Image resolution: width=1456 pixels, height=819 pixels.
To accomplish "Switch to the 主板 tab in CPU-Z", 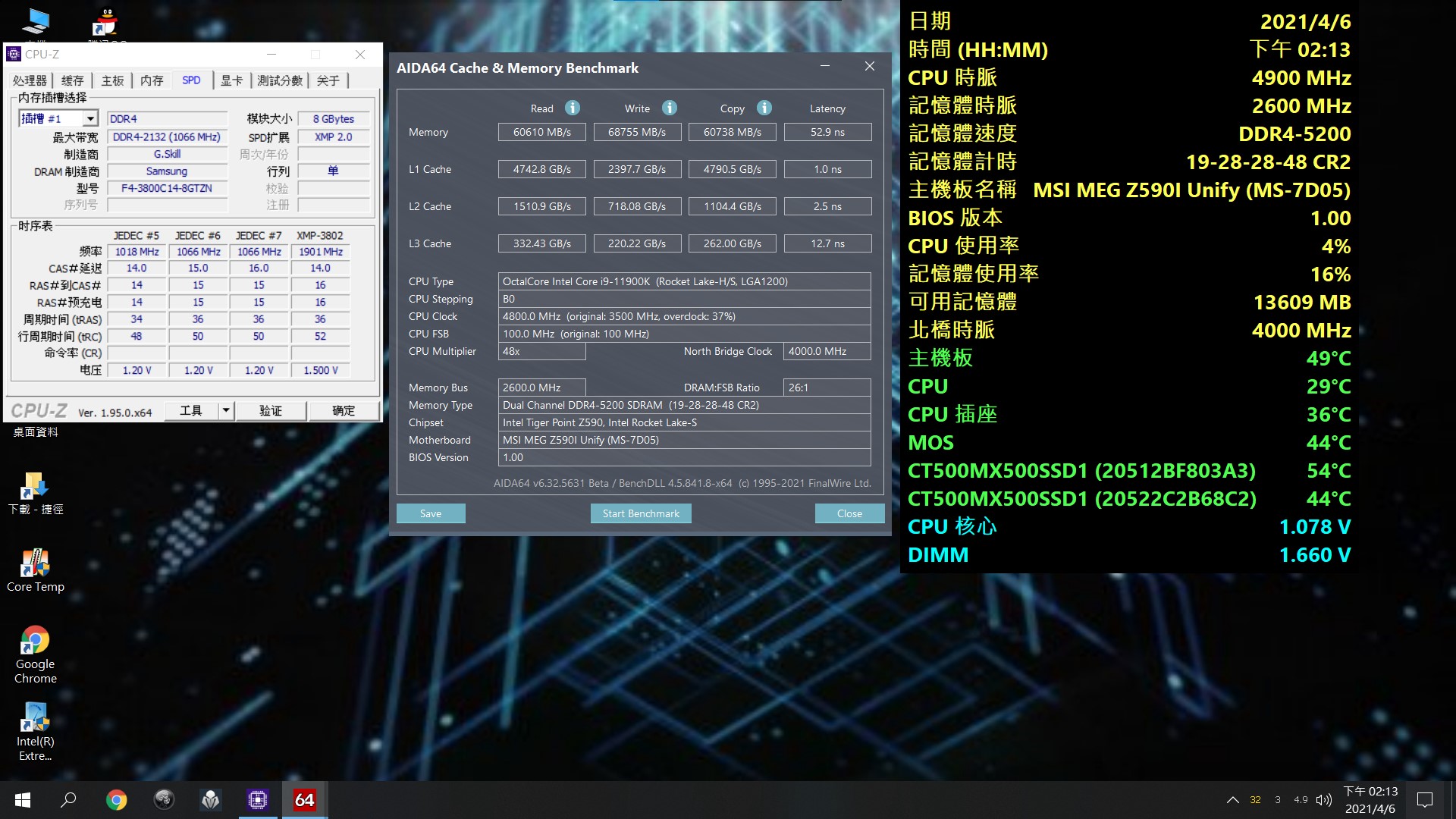I will [x=112, y=80].
